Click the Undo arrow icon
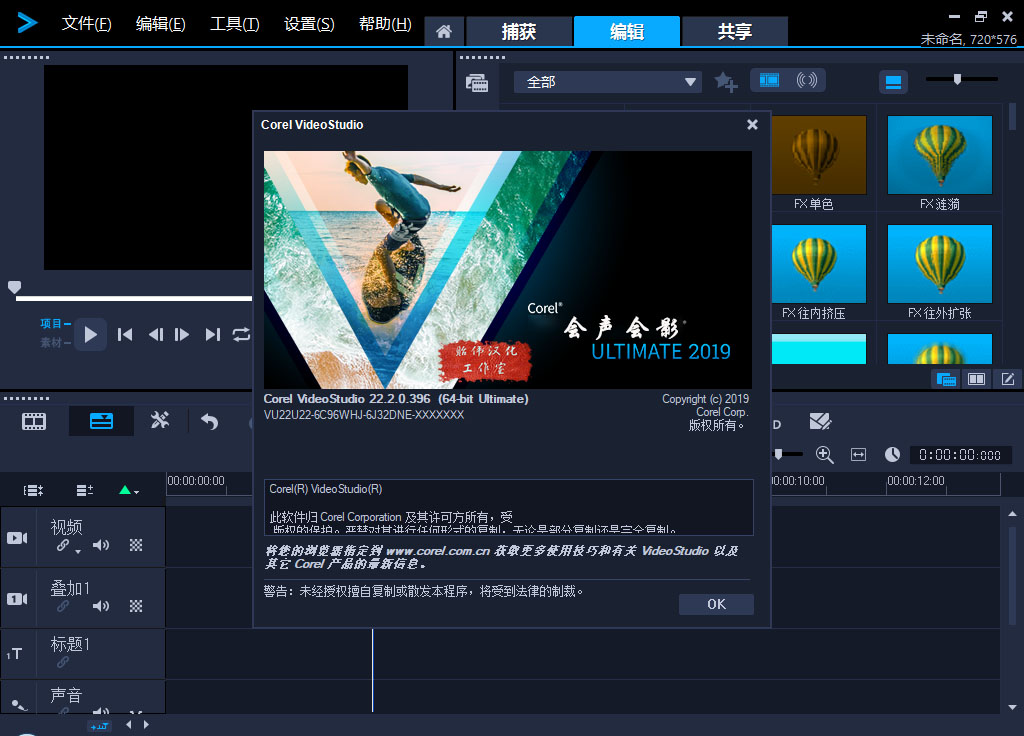The height and width of the screenshot is (736, 1024). 210,422
